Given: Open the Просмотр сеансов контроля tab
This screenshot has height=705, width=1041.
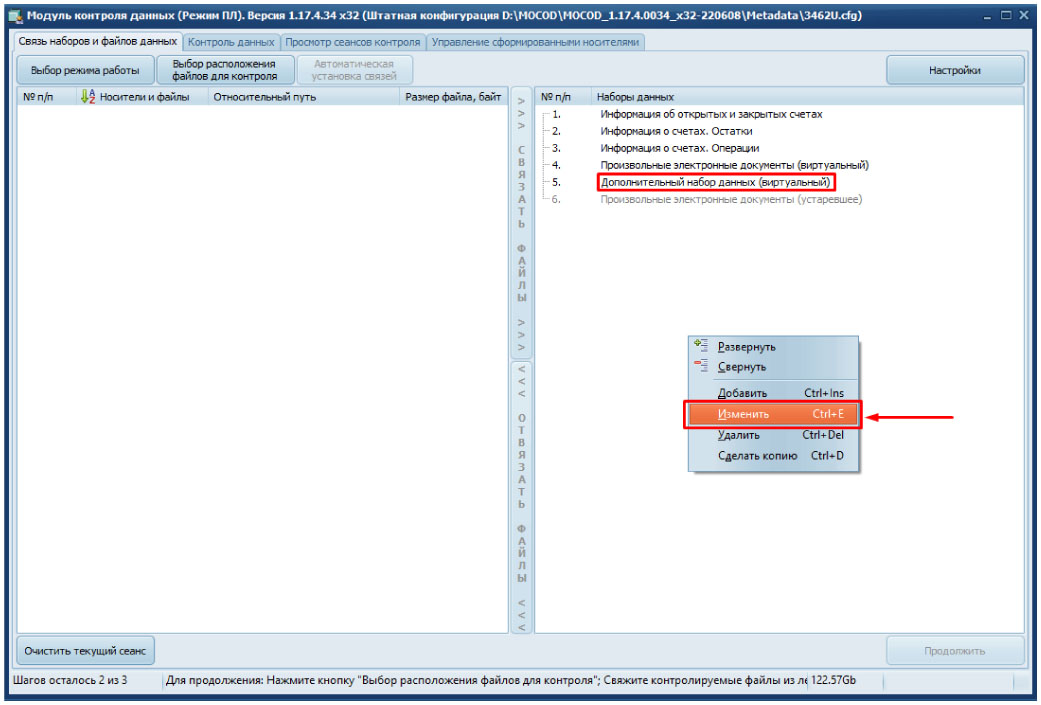Looking at the screenshot, I should point(353,42).
